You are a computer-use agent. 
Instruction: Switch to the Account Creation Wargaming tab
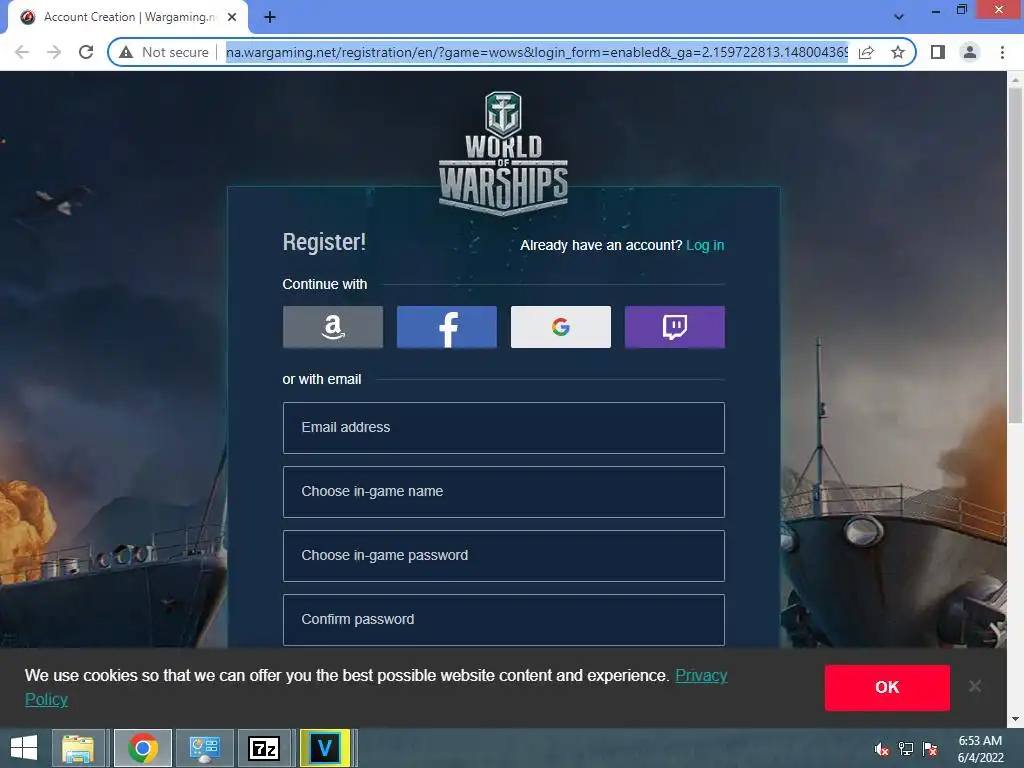(128, 18)
